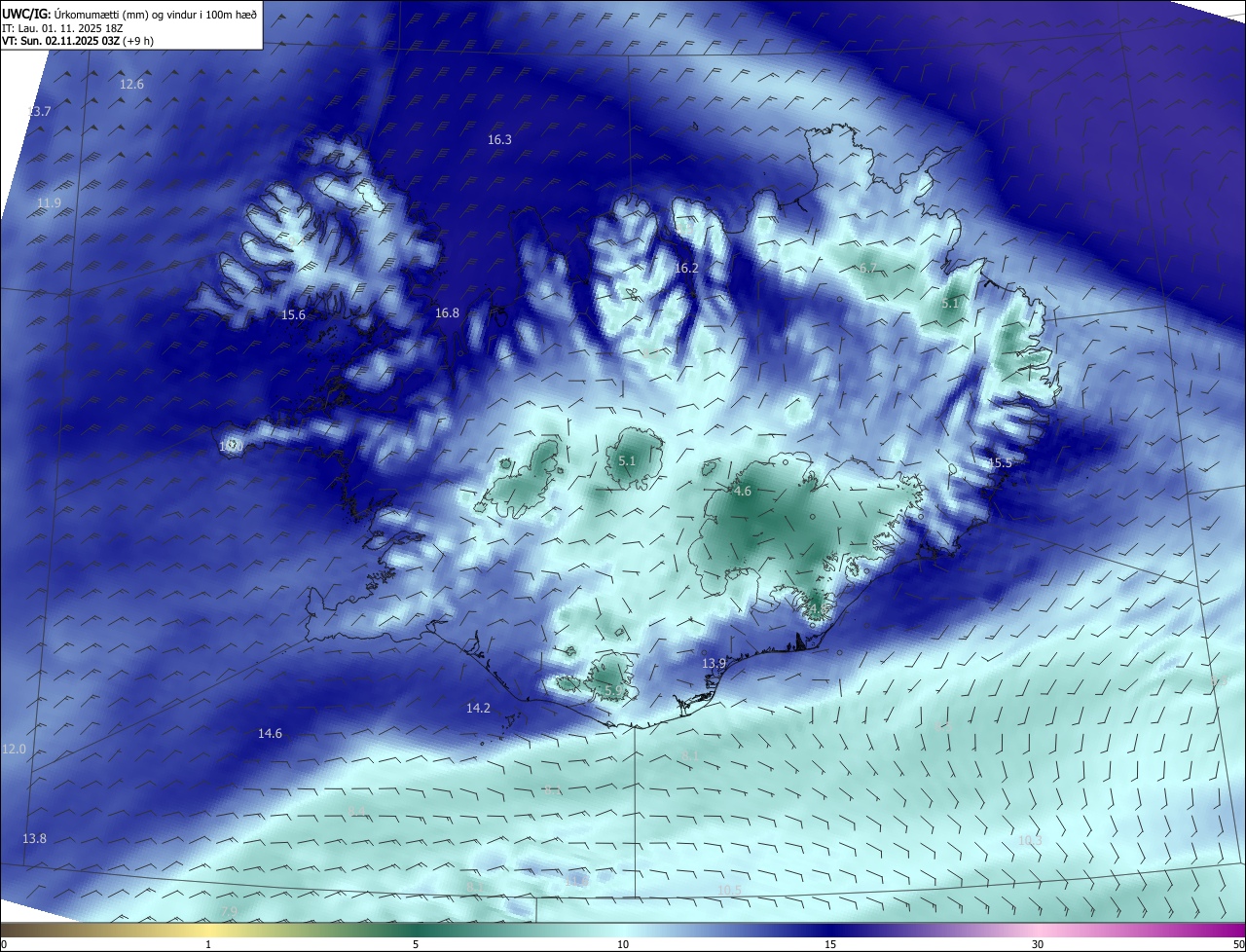Click the 14.6 value on the map
Image resolution: width=1246 pixels, height=952 pixels.
point(270,734)
